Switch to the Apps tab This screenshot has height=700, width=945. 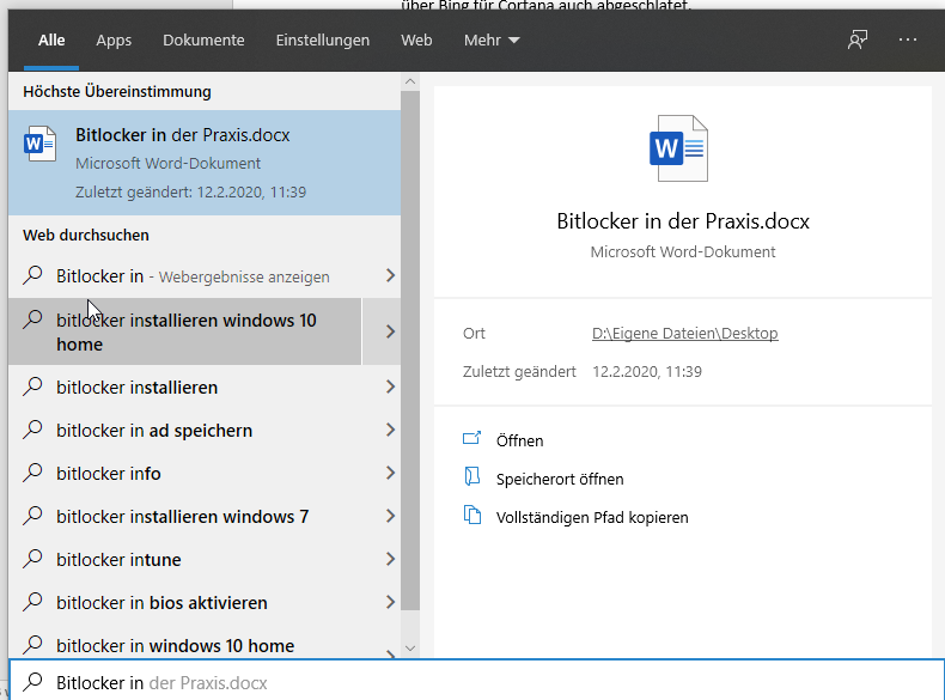114,40
